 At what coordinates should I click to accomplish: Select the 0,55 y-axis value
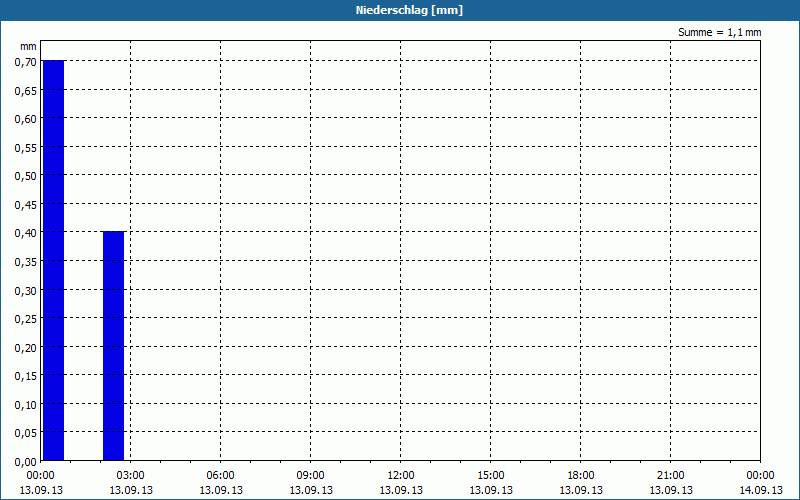click(x=26, y=147)
